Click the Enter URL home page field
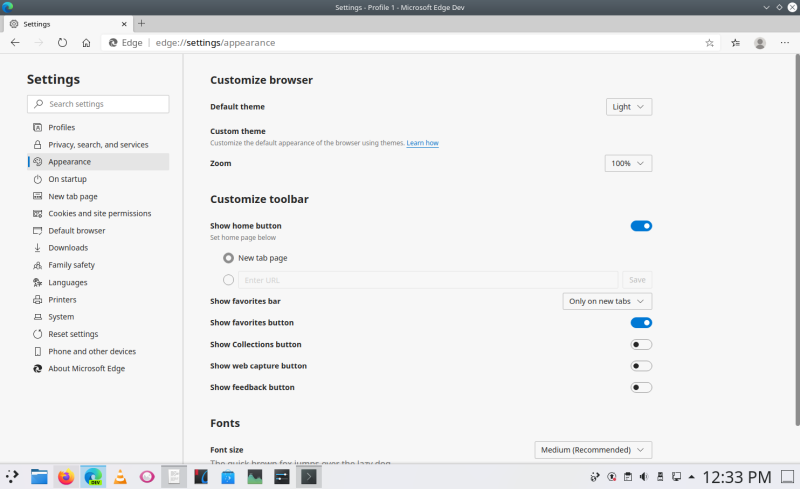 (428, 280)
